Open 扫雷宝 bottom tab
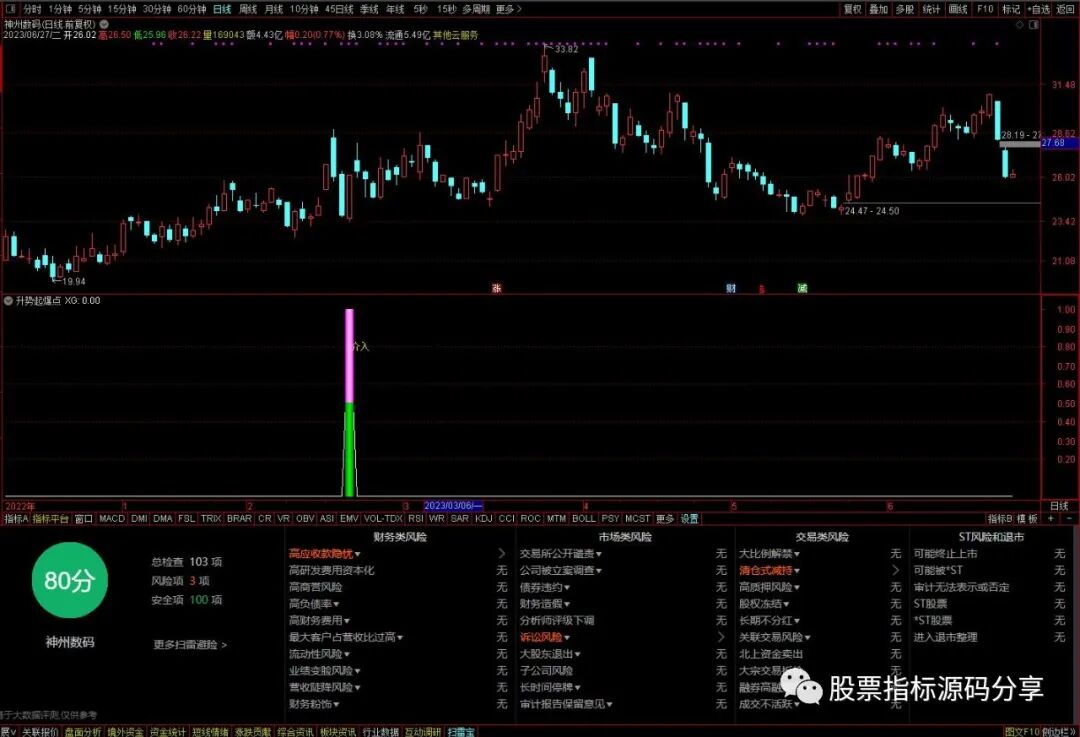 (461, 731)
